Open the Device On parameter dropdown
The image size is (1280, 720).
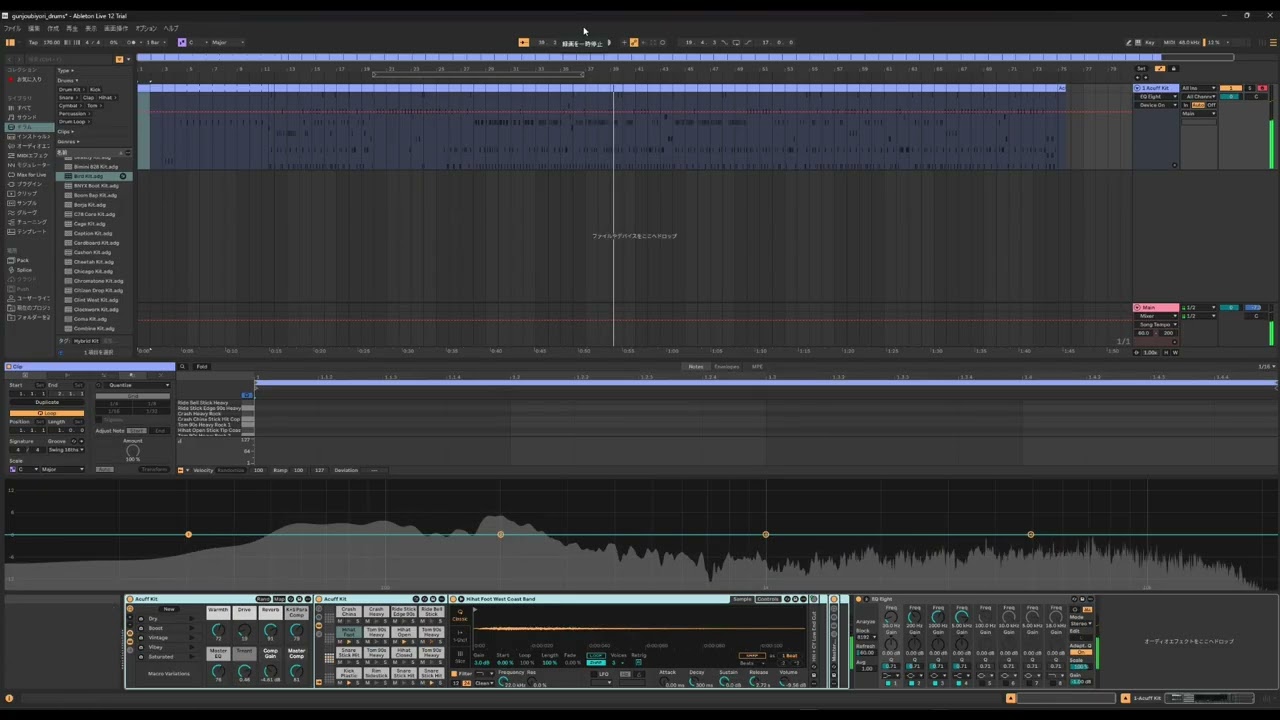[x=1158, y=105]
